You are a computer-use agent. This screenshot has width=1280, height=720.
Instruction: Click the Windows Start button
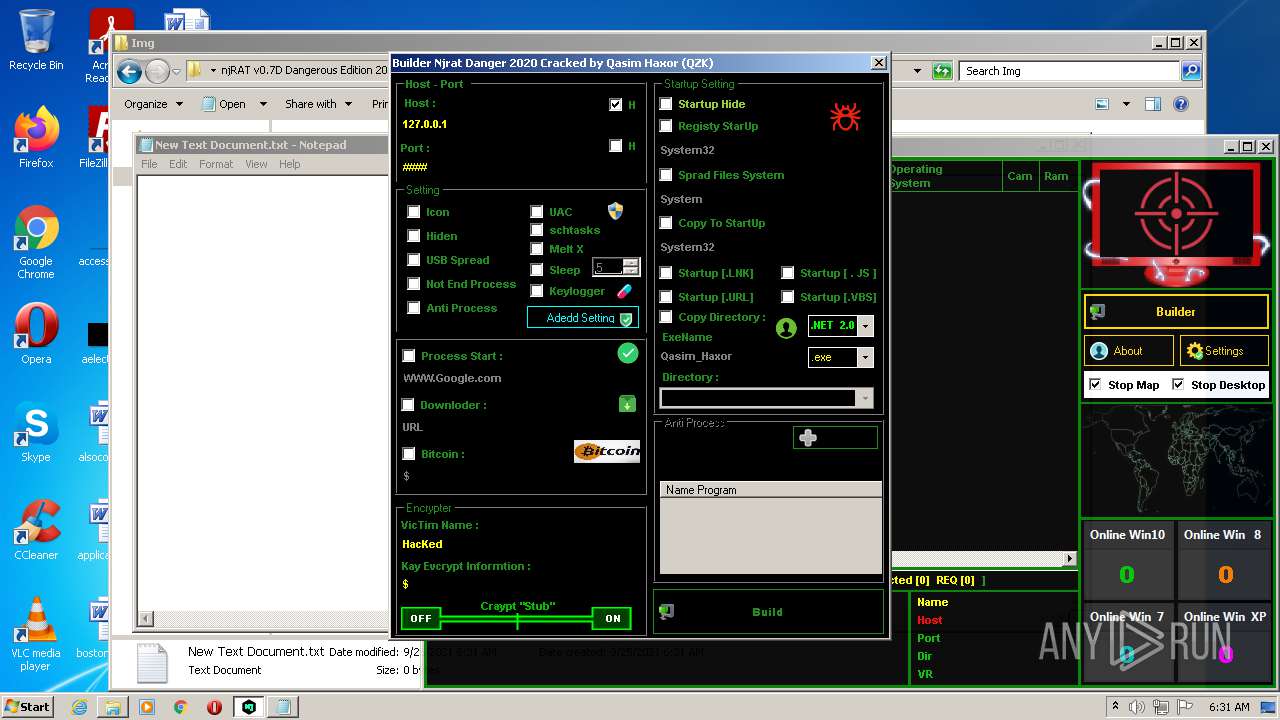[27, 707]
